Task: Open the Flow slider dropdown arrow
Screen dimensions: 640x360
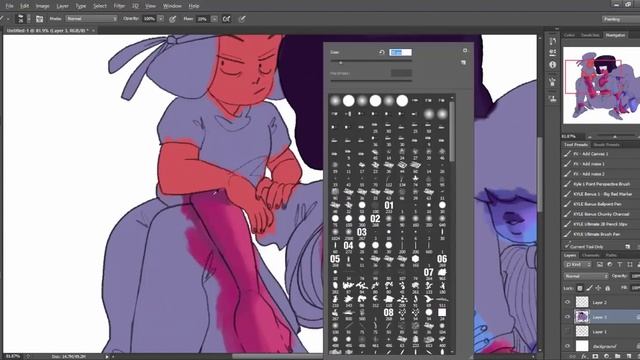Action: [x=214, y=19]
